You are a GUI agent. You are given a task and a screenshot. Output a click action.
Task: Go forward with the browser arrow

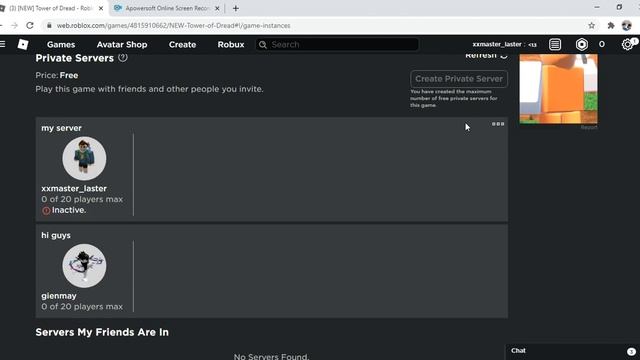click(x=14, y=25)
